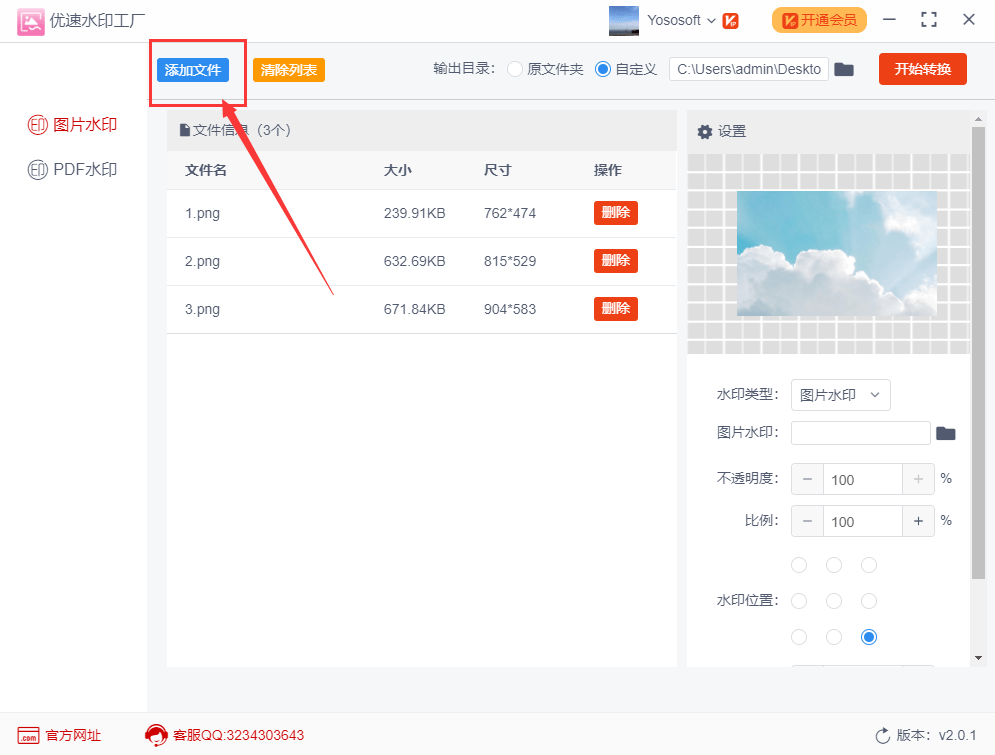Increase the 比例 value with plus
The width and height of the screenshot is (995, 755).
918,521
